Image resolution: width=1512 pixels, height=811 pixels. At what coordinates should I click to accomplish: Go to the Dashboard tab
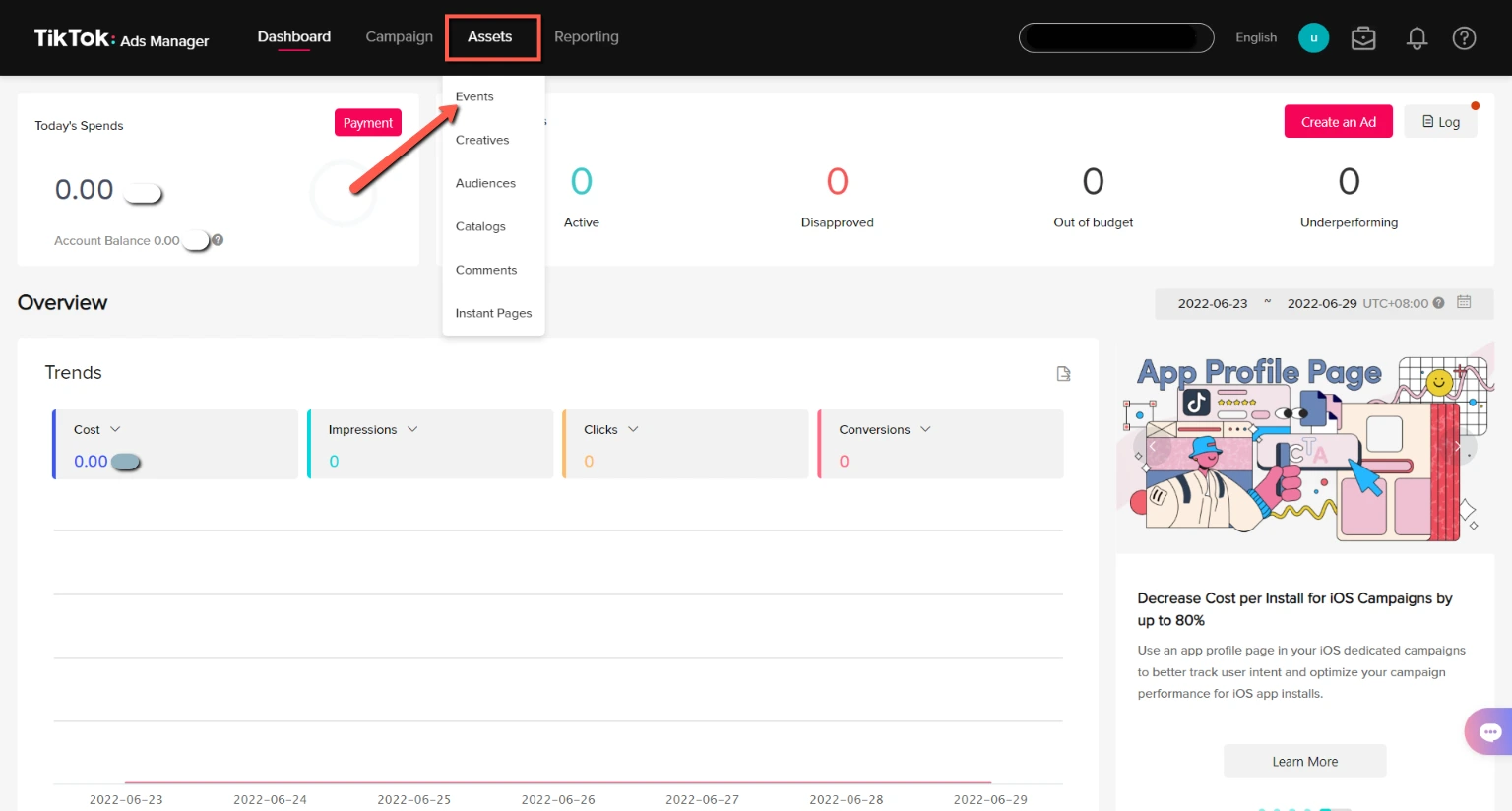pos(294,37)
